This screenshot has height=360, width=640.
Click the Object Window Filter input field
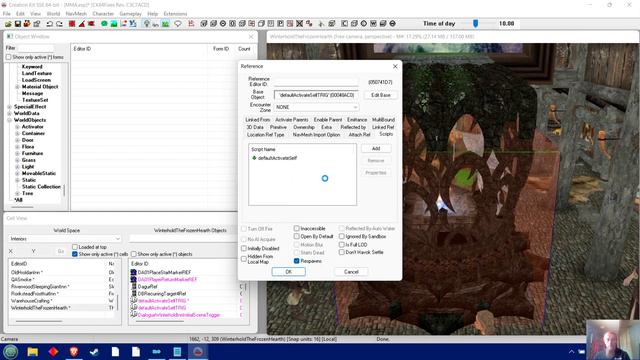tap(36, 48)
